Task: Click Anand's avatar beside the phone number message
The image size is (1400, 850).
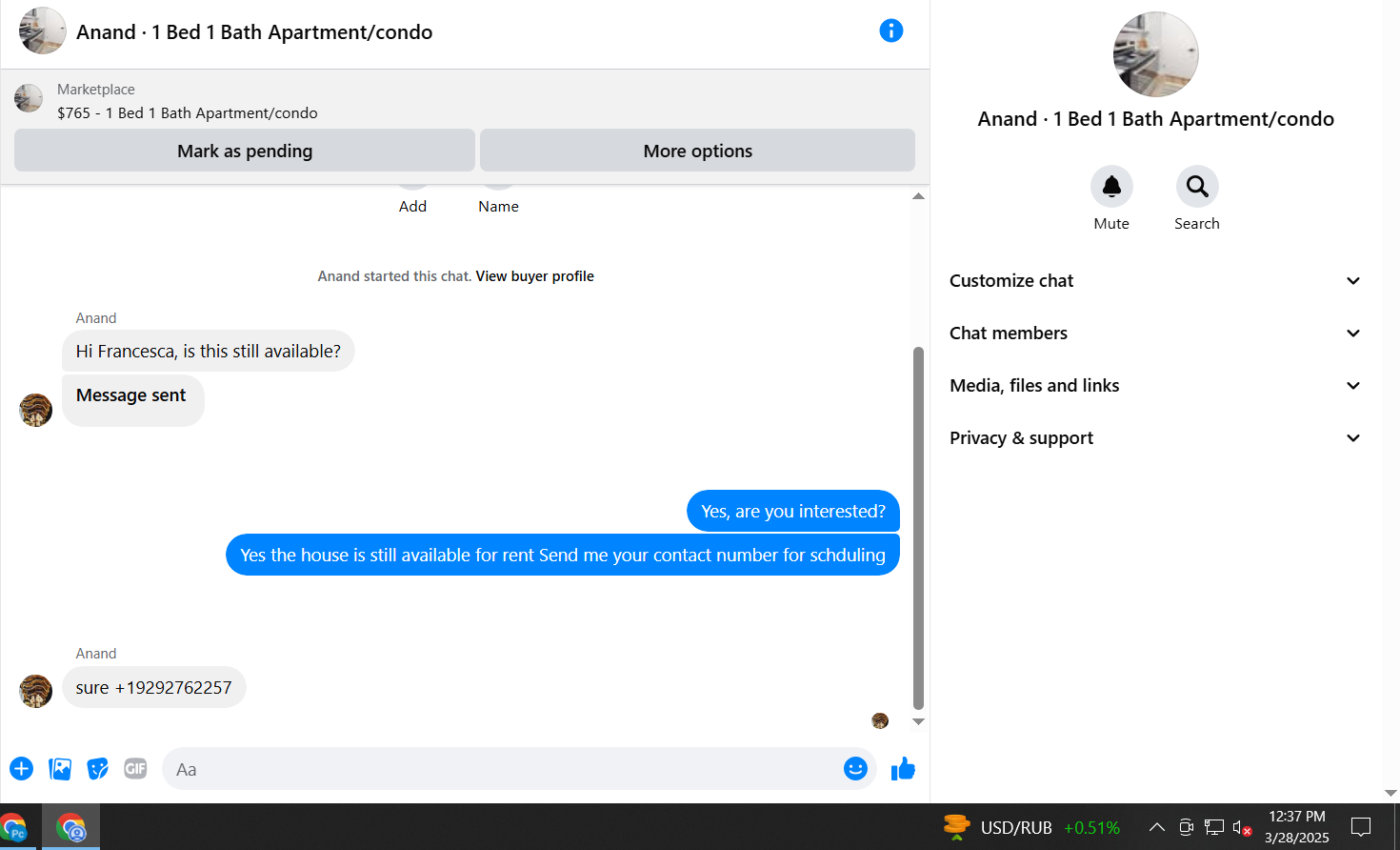Action: 36,691
